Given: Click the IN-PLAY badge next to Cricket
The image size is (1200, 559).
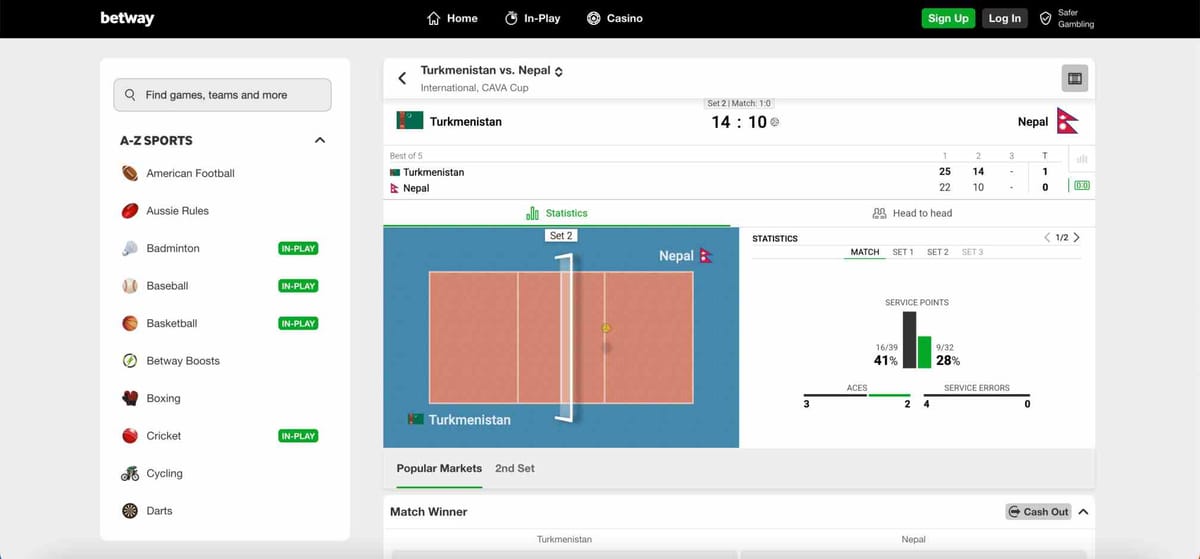Looking at the screenshot, I should pyautogui.click(x=298, y=436).
